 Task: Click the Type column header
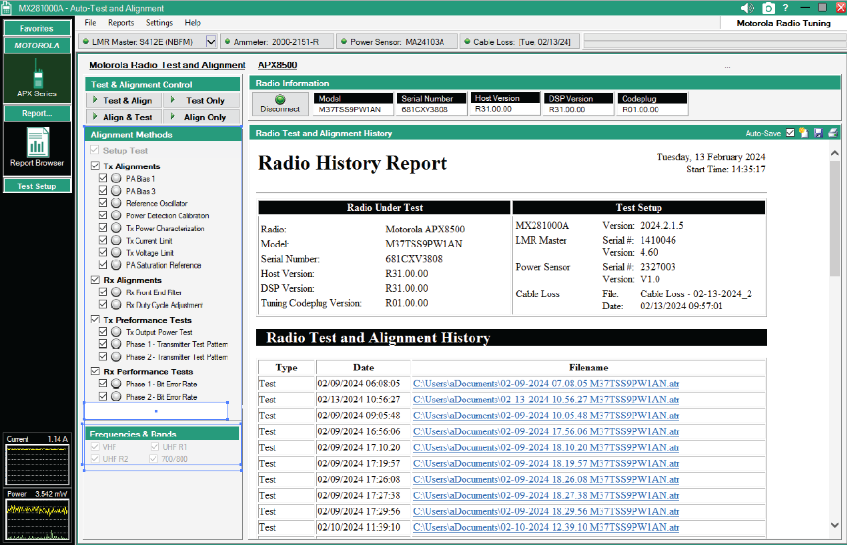(286, 368)
